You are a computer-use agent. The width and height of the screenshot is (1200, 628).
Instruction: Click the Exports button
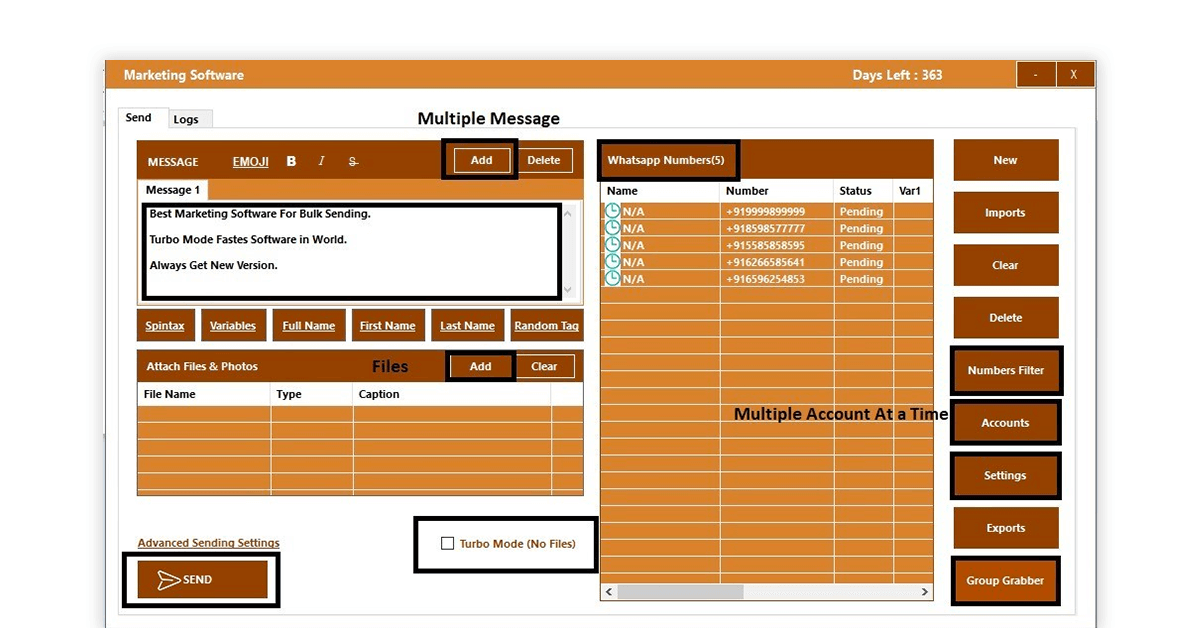1005,528
